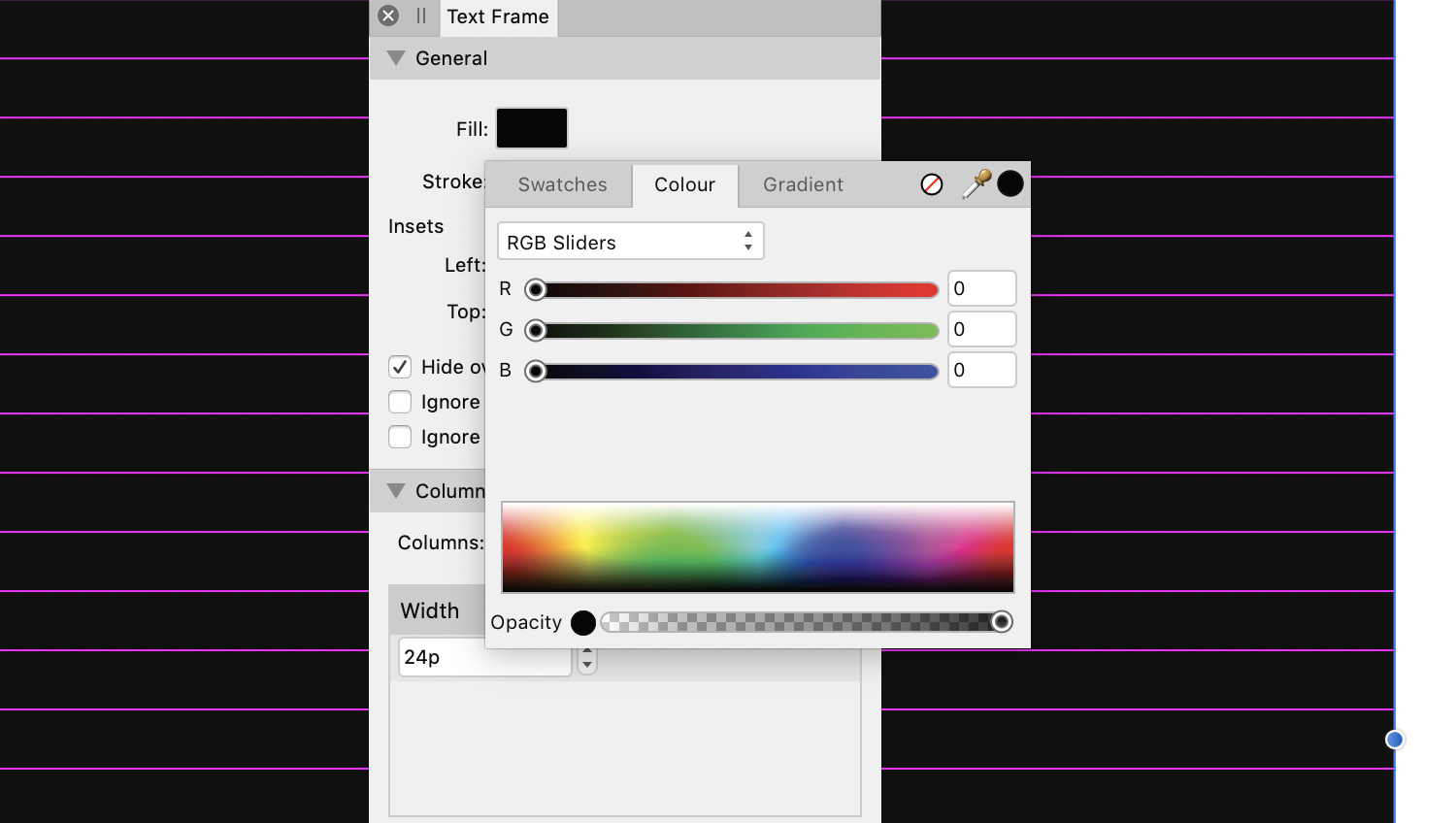Expand the Columns section triangle

point(395,490)
